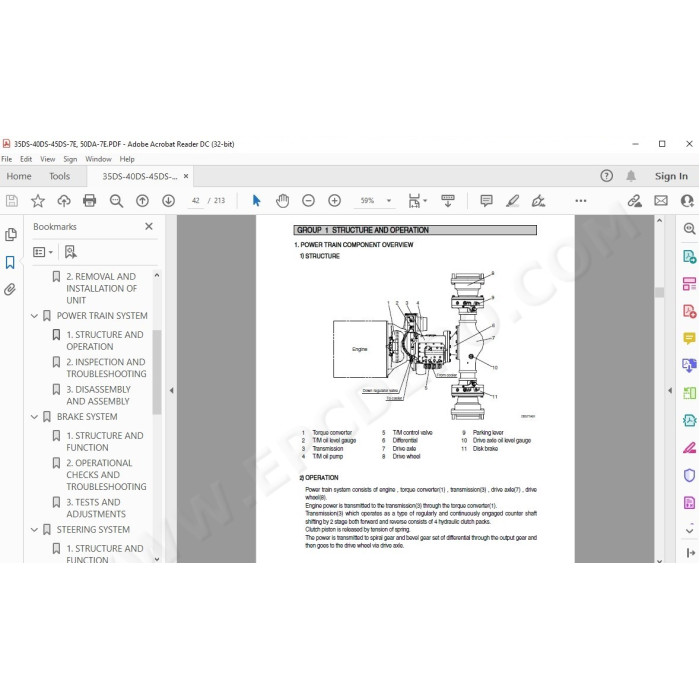This screenshot has height=700, width=700.
Task: Add a new bookmark in the Bookmarks panel
Action: [x=71, y=252]
